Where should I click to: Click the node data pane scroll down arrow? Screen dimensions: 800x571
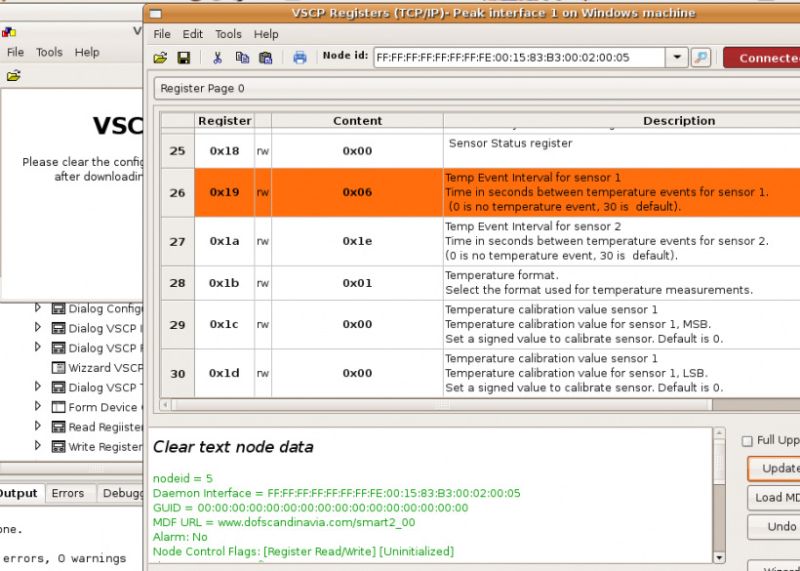click(x=719, y=558)
